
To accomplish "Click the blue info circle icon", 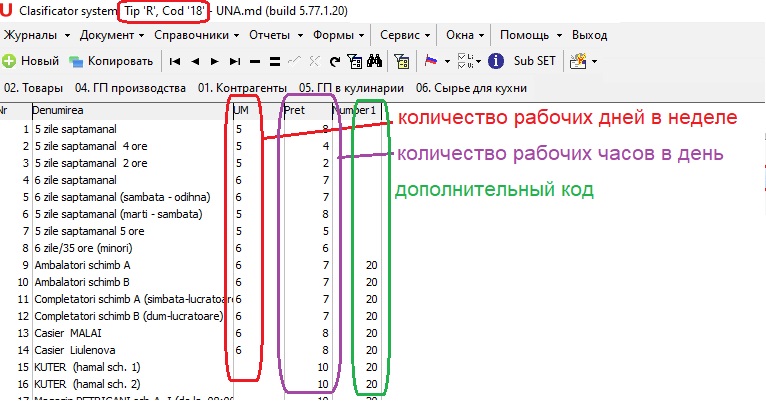I will coord(495,61).
